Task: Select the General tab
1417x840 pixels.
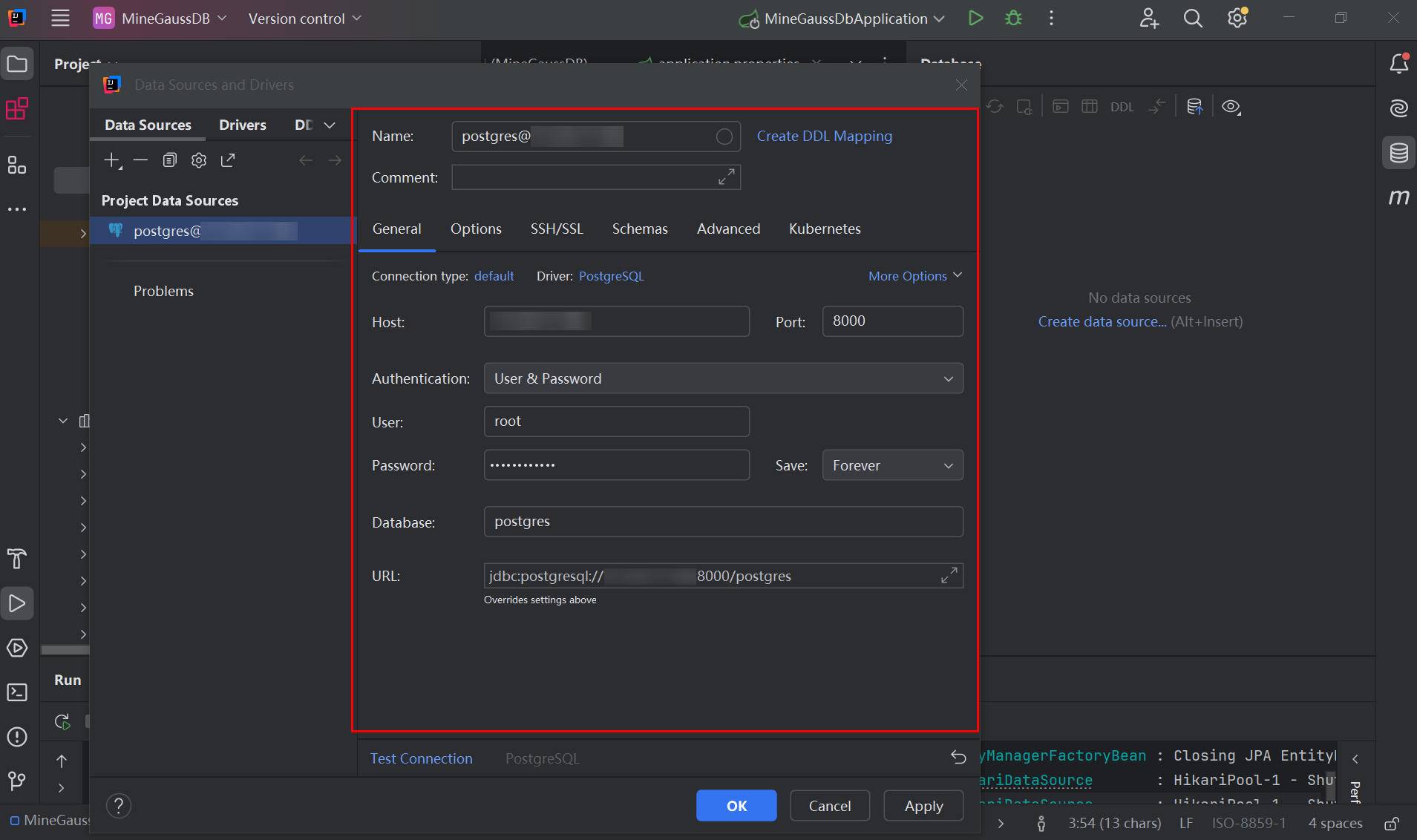Action: click(x=397, y=229)
